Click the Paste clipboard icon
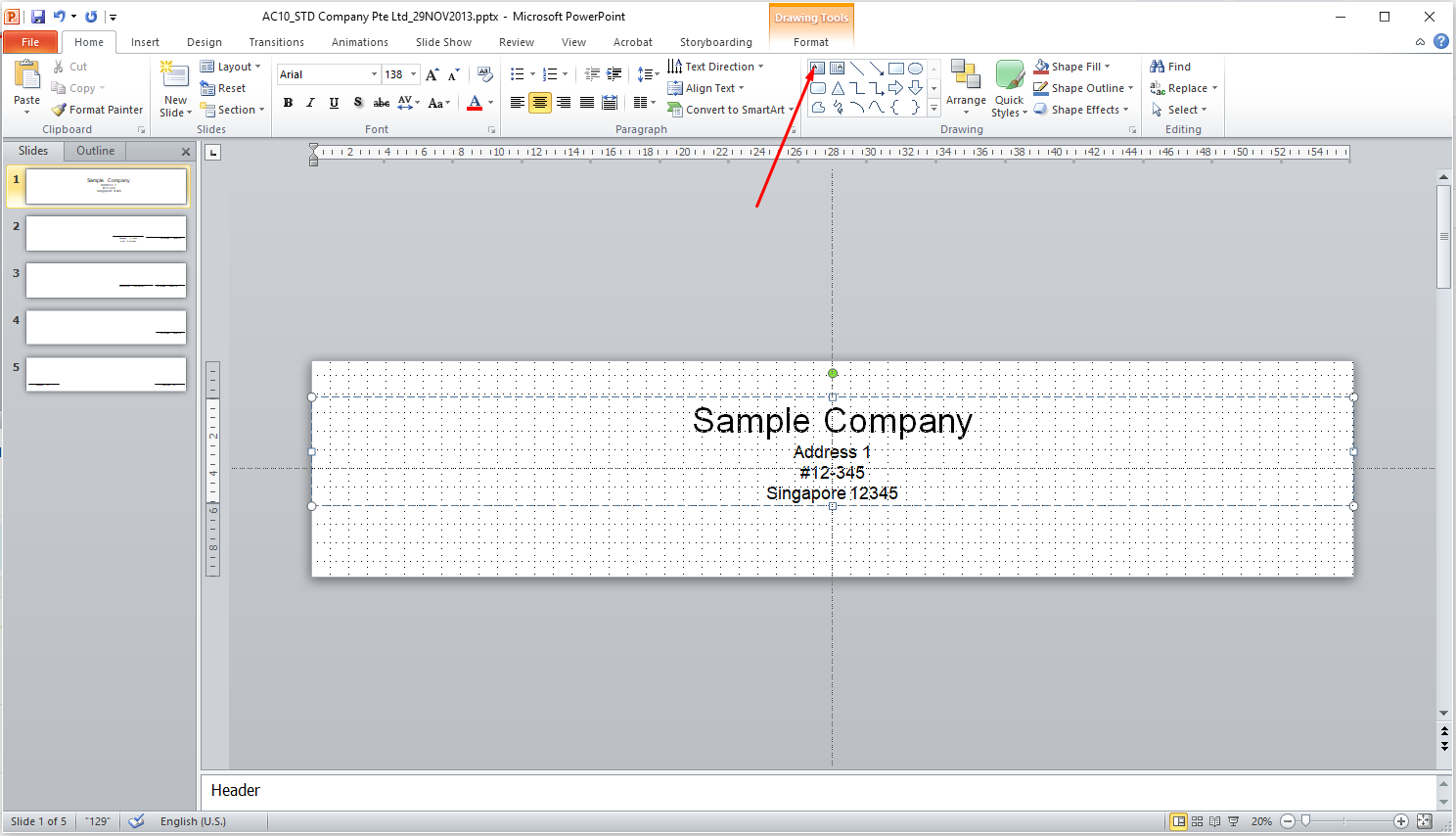 click(26, 74)
